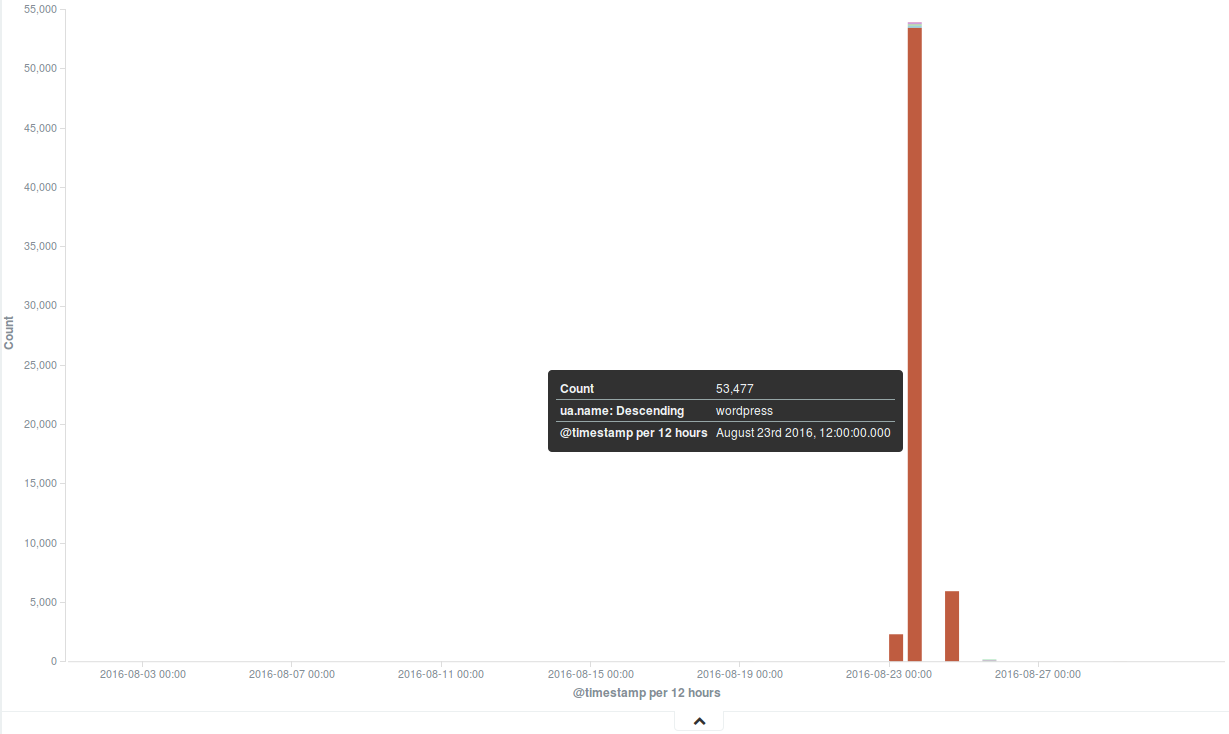Select the 2016-08-11 00:00 axis tick label
This screenshot has height=734, width=1229.
click(441, 674)
